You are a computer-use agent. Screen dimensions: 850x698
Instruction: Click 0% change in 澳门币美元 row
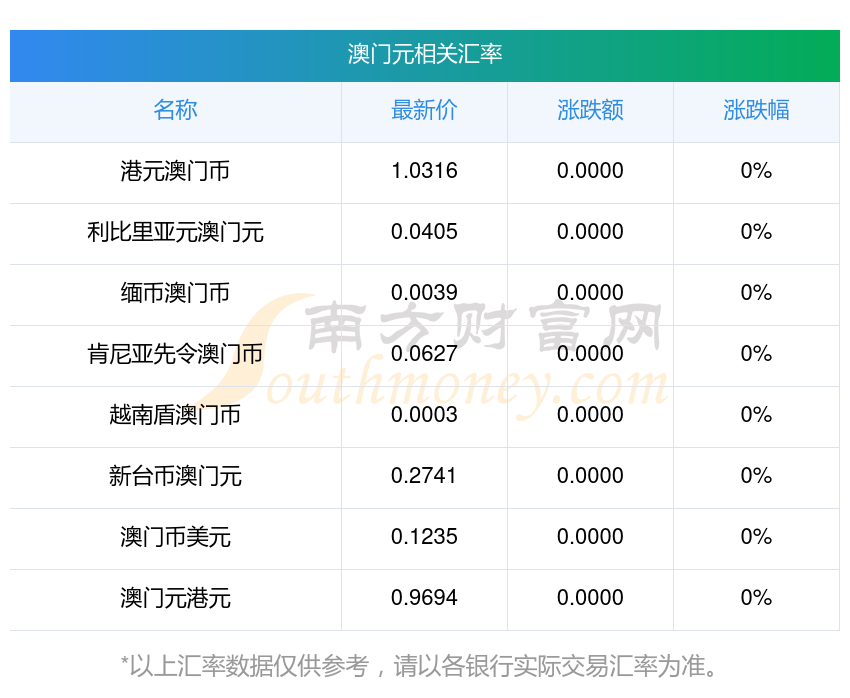756,537
